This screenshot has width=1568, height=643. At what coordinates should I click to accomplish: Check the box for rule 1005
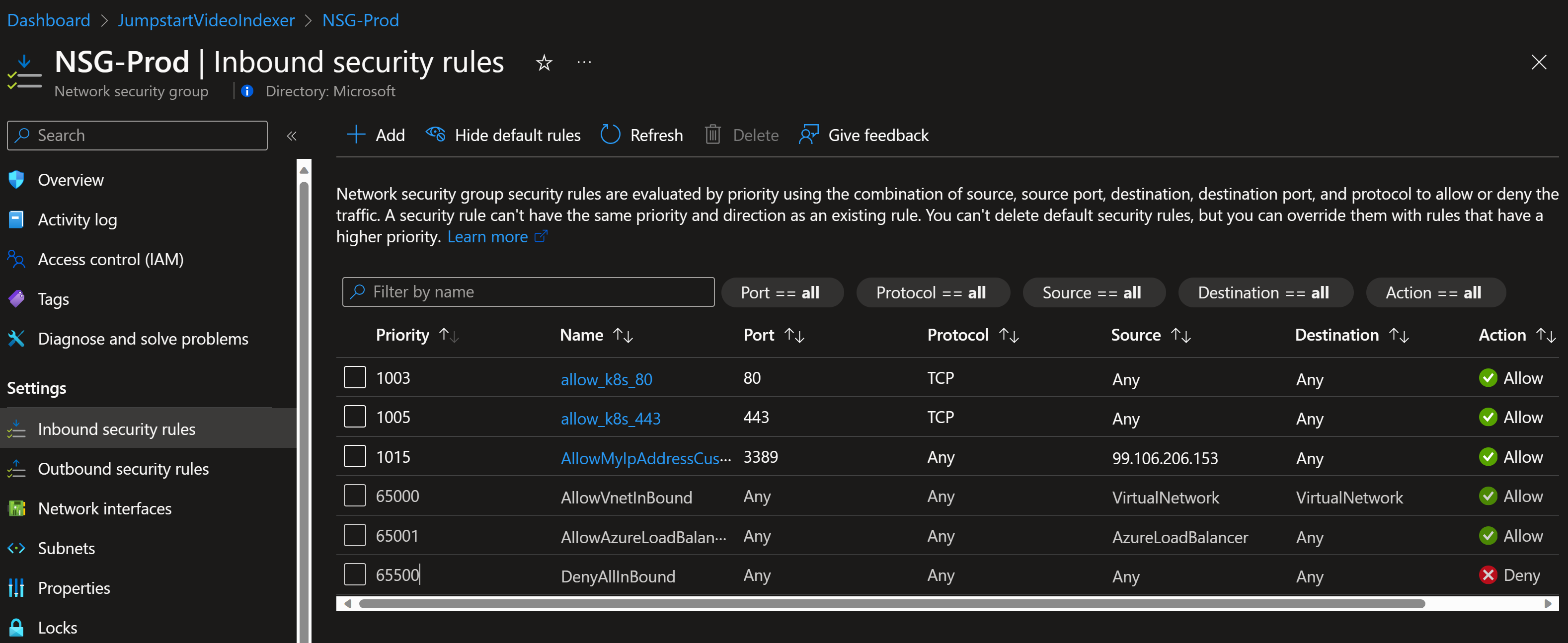point(355,417)
